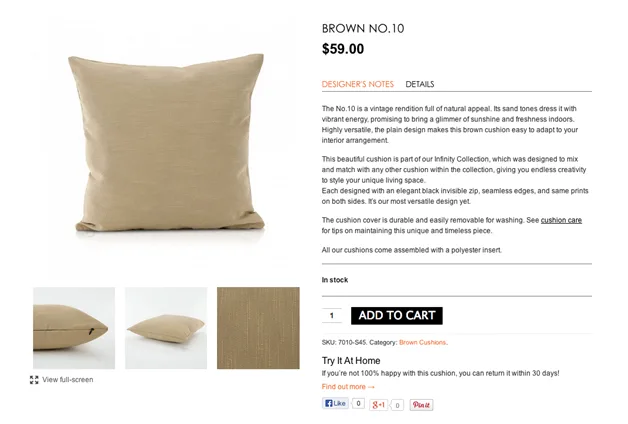This screenshot has width=628, height=424.
Task: Click the Facebook like count box
Action: tap(358, 404)
